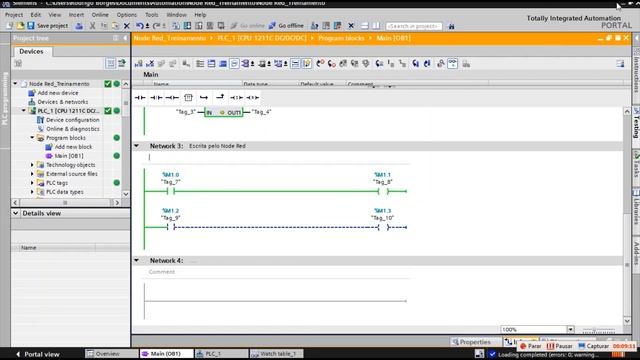The image size is (640, 360).
Task: Click the Undo arrow icon
Action: point(139,26)
